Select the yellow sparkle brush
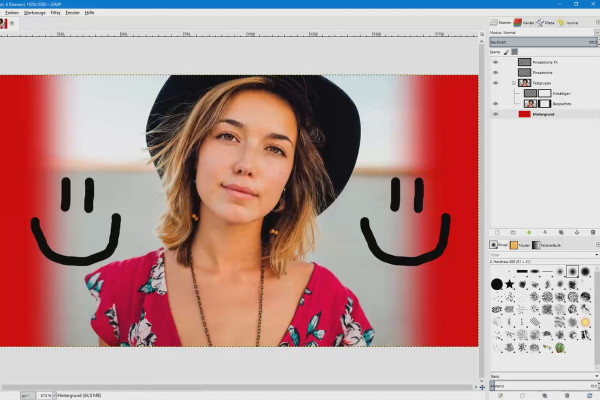The width and height of the screenshot is (600, 400). 585,322
